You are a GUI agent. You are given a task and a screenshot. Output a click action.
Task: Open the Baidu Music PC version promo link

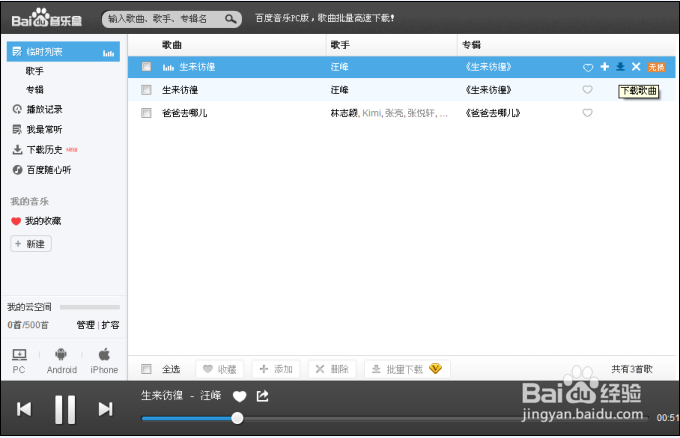324,18
